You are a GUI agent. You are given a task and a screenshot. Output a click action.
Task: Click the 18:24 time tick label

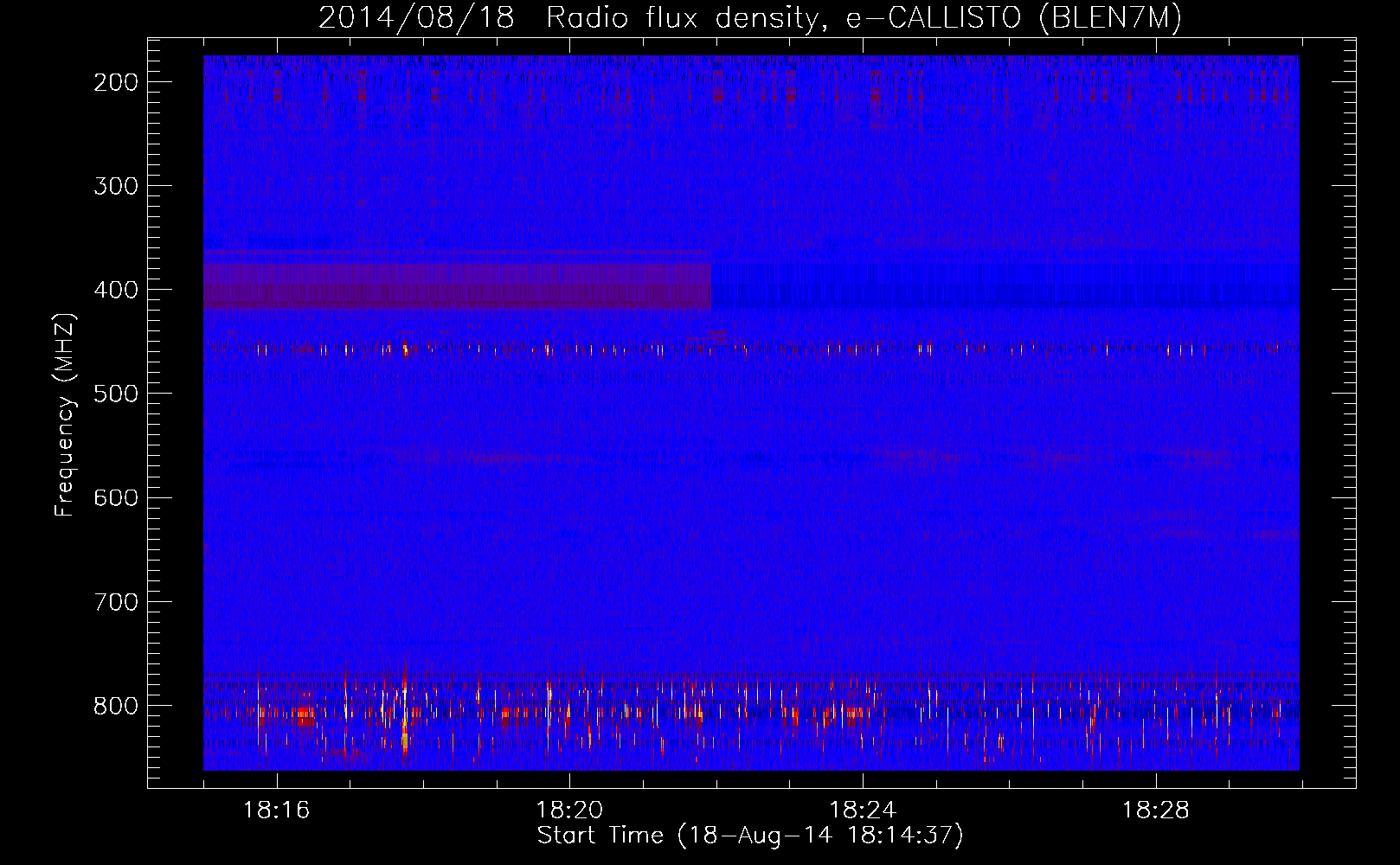coord(863,811)
